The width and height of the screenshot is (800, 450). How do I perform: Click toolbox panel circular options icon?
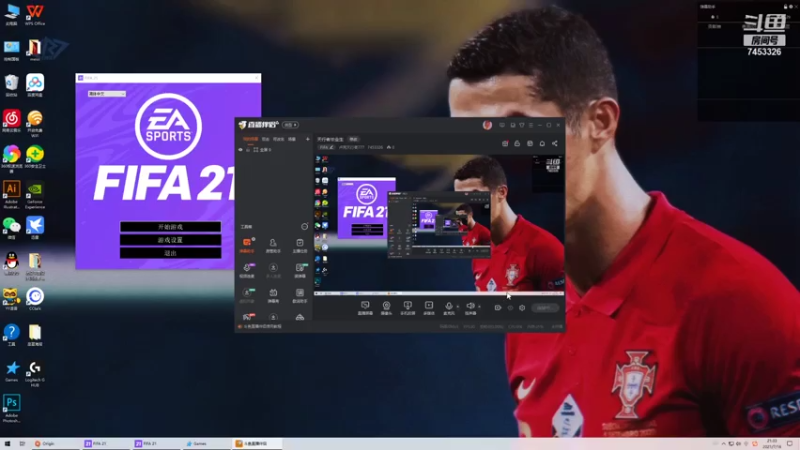coord(305,227)
